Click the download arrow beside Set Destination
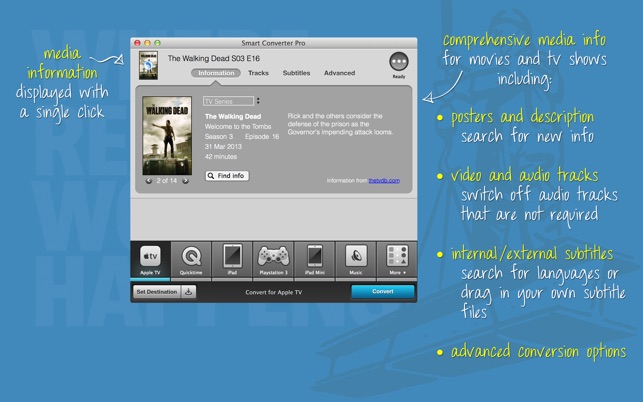Image resolution: width=643 pixels, height=402 pixels. click(189, 292)
